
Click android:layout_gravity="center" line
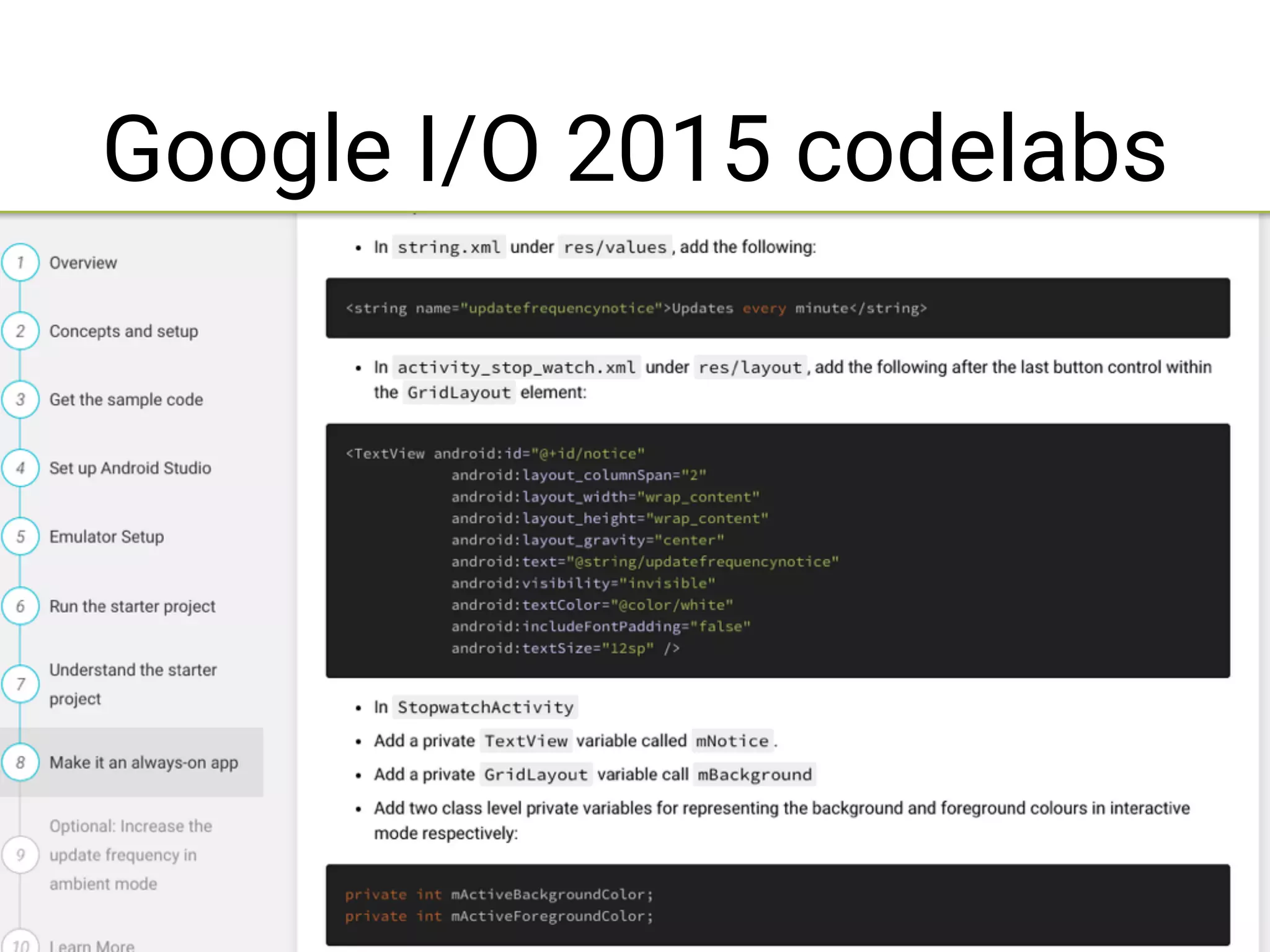pyautogui.click(x=588, y=540)
